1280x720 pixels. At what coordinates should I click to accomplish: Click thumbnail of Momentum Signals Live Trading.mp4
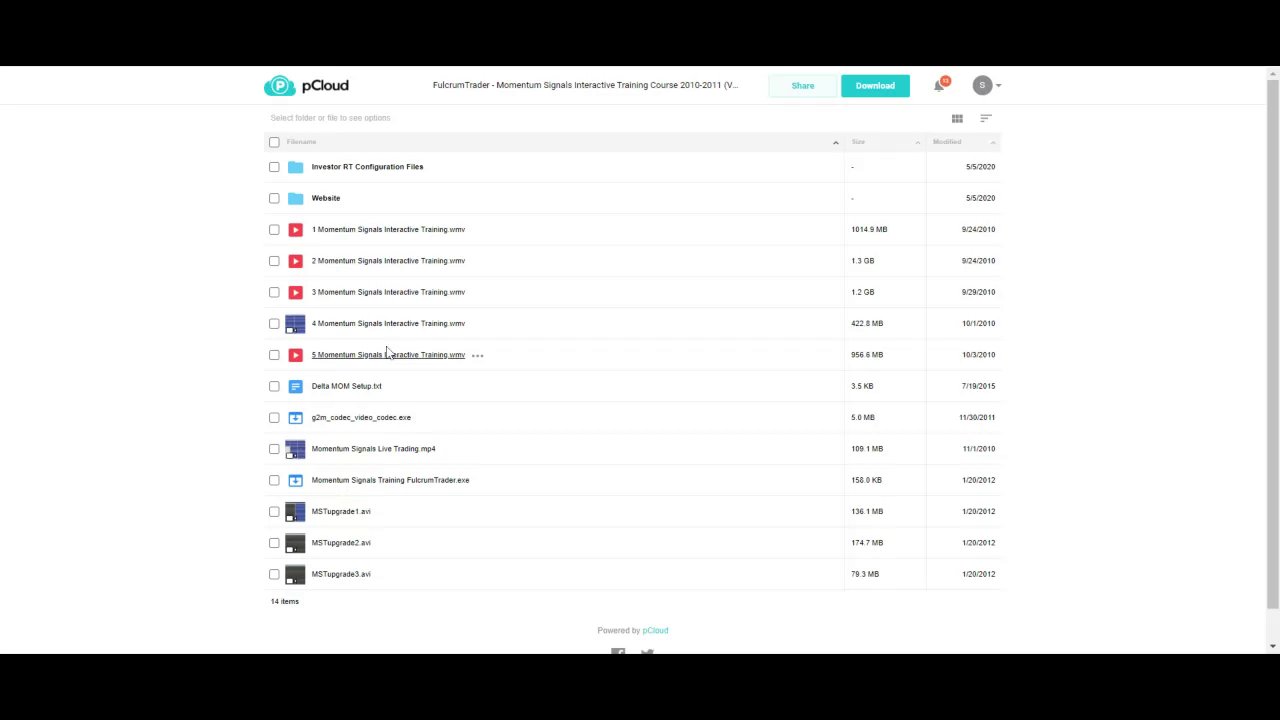(295, 449)
